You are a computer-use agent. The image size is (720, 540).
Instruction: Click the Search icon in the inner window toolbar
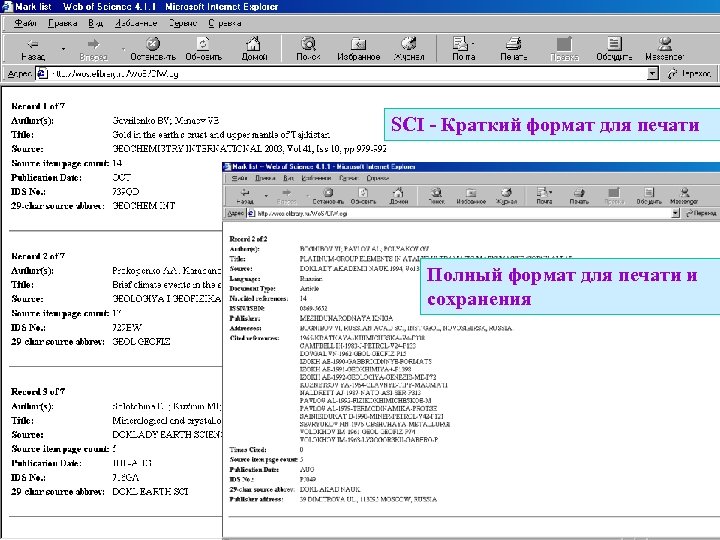[x=436, y=192]
